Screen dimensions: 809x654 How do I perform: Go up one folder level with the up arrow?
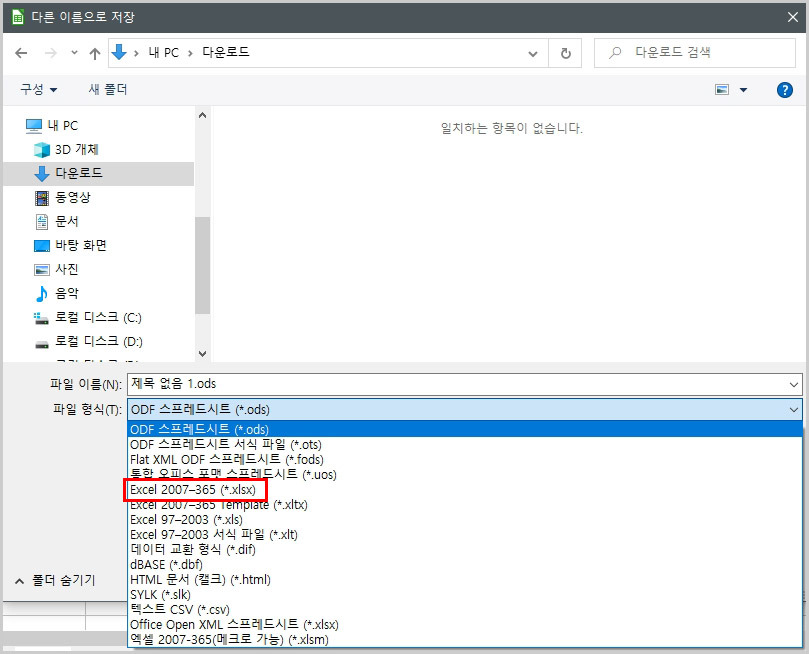pyautogui.click(x=95, y=52)
